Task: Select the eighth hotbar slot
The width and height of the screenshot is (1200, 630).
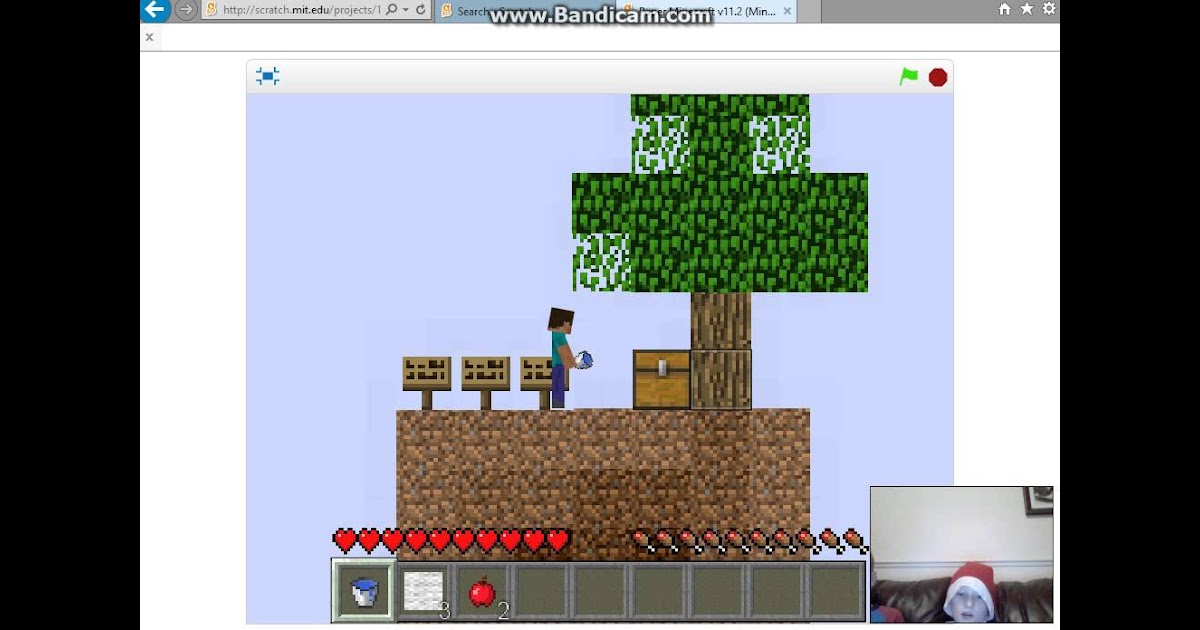Action: pos(777,591)
